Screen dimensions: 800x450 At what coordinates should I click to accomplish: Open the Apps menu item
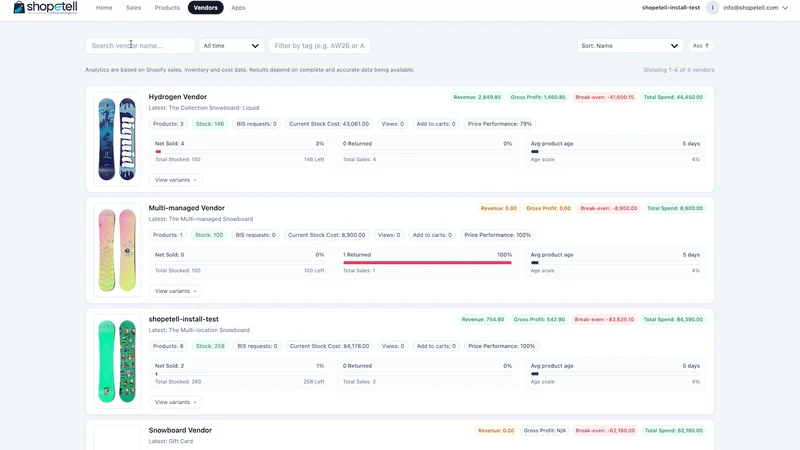[x=238, y=8]
